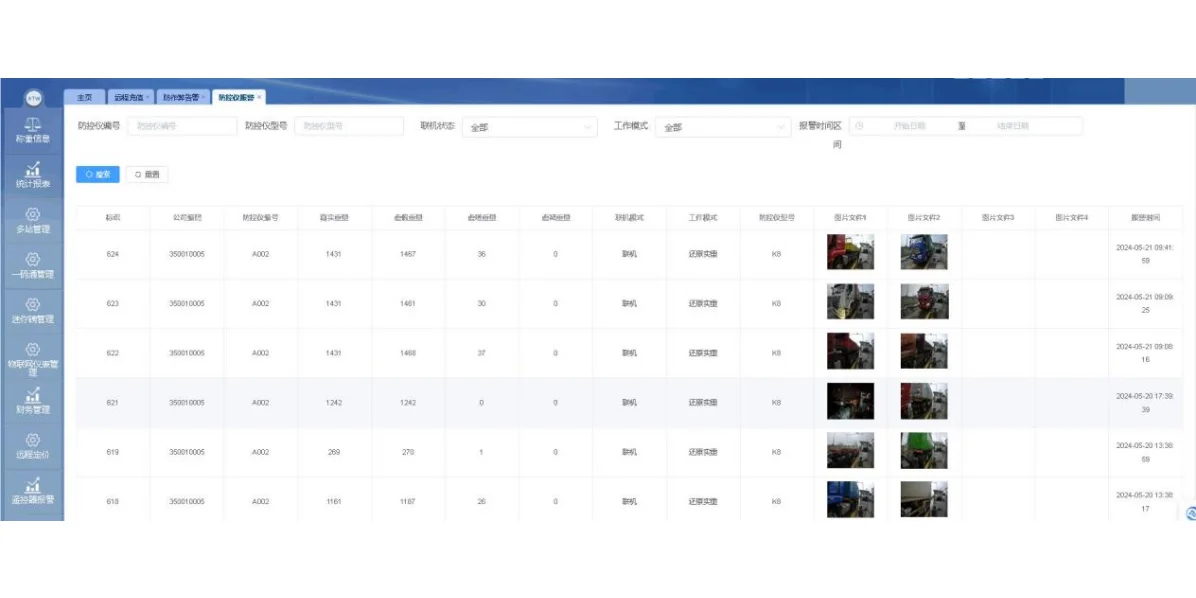The width and height of the screenshot is (1196, 598).
Task: Close the 防作弊告警 tab
Action: point(206,96)
